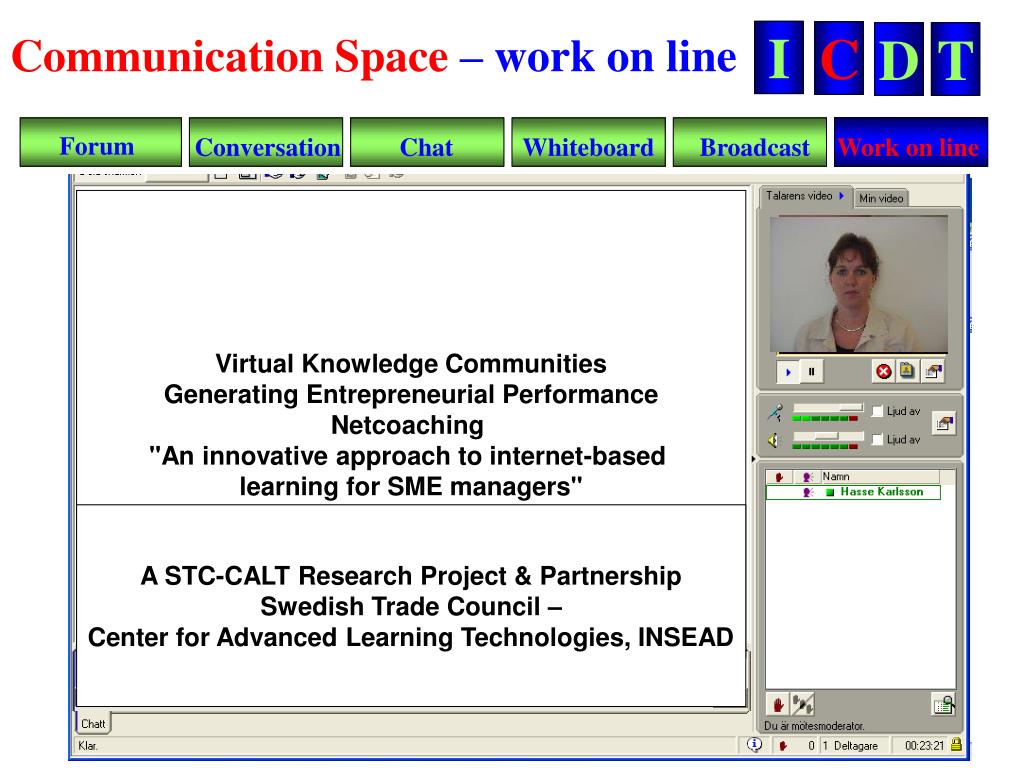Select the Work on line button
The image size is (1024, 768).
911,142
